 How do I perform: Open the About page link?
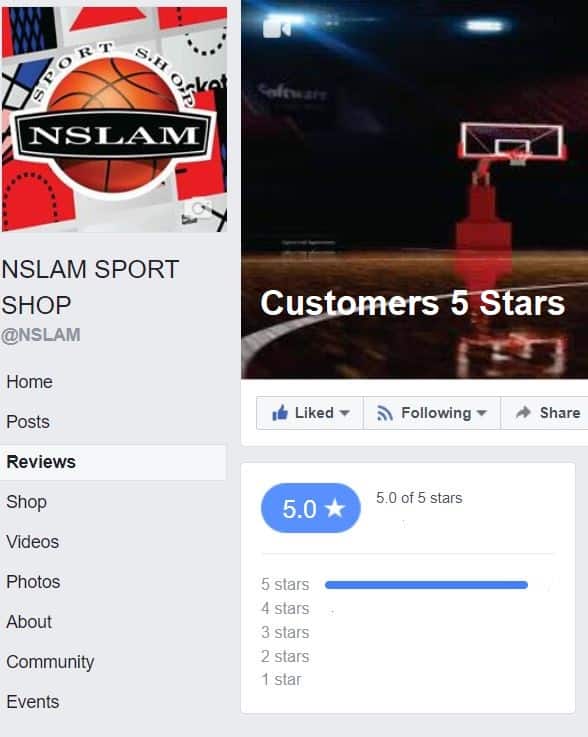point(29,622)
